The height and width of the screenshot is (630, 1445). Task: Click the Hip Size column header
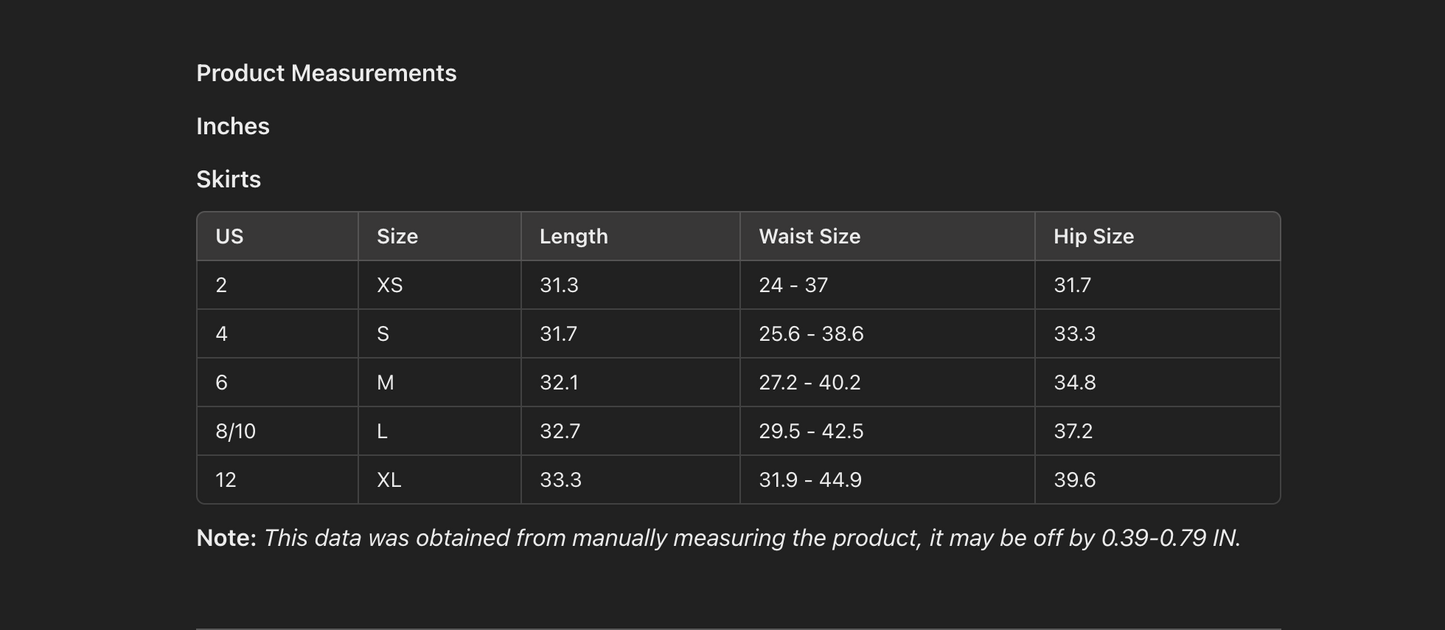tap(1093, 237)
